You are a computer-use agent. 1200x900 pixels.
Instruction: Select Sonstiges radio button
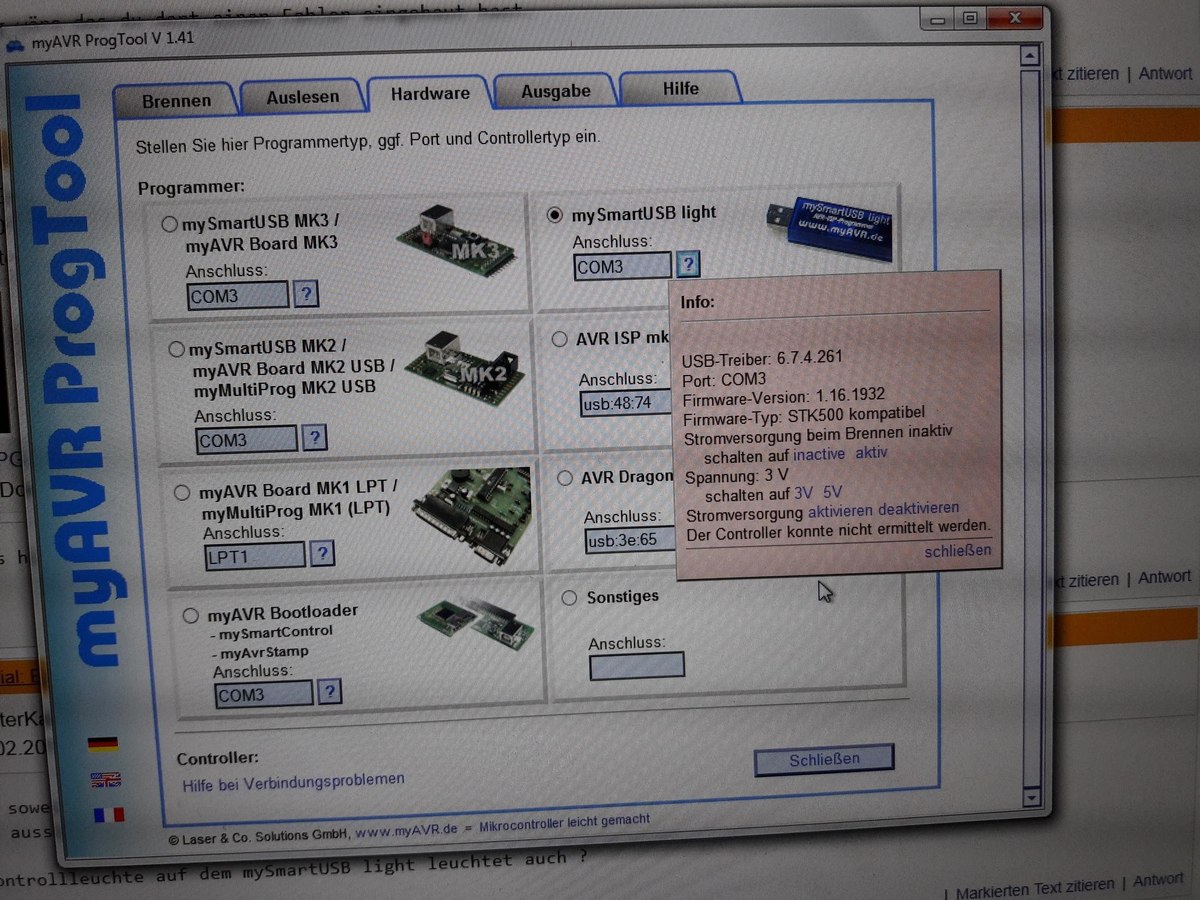[570, 598]
